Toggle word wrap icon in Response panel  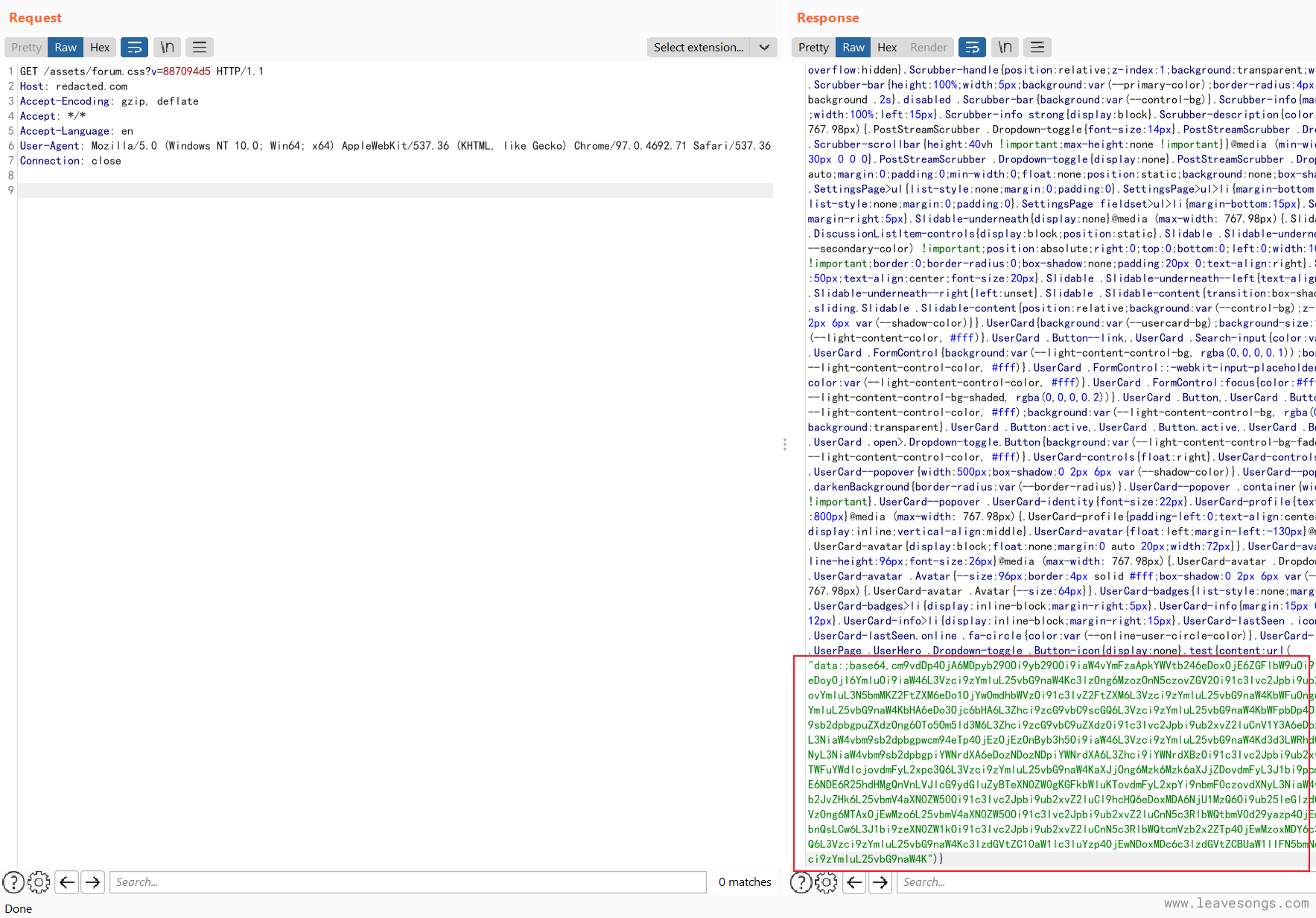[972, 48]
